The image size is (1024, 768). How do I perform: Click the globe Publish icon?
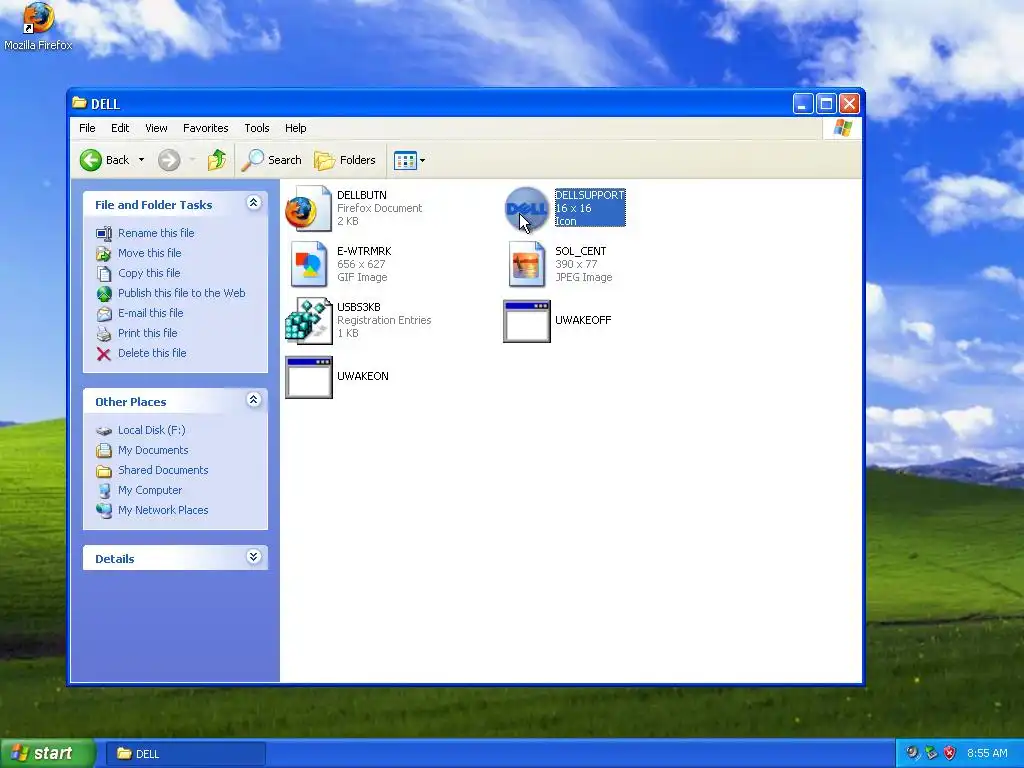click(x=104, y=294)
